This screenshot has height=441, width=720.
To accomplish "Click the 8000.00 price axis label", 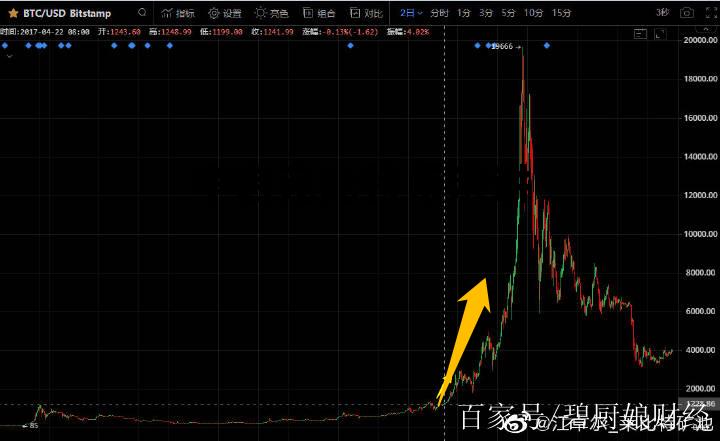I will pyautogui.click(x=702, y=272).
